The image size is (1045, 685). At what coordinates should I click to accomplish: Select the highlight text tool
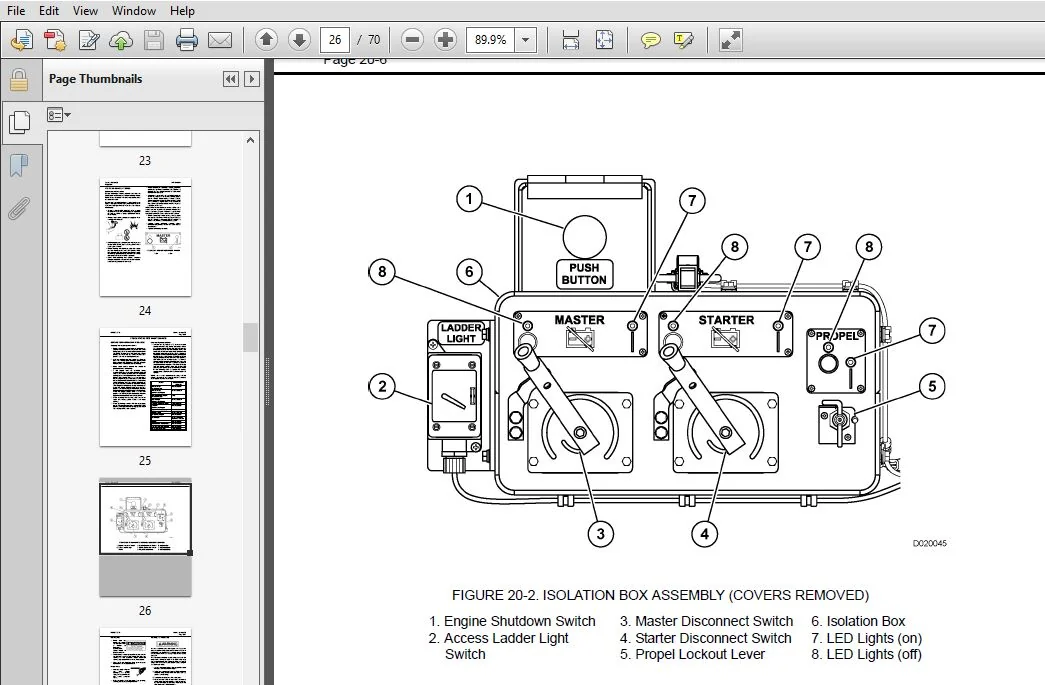684,40
